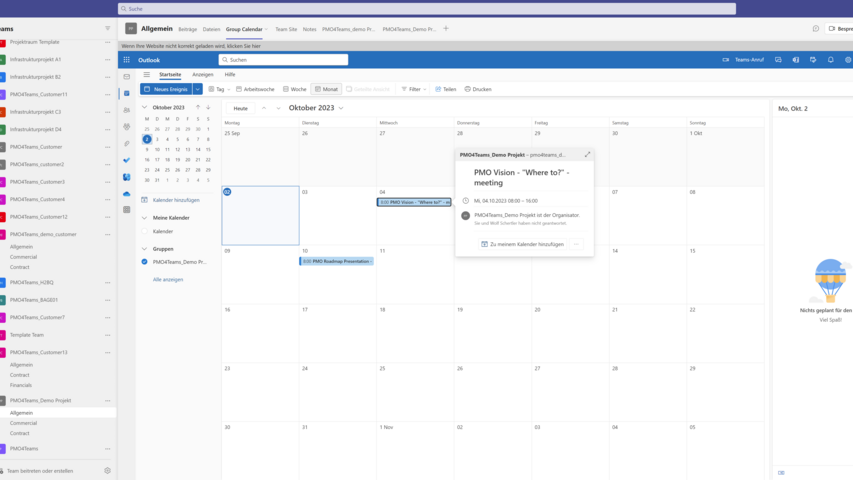Print the calendar with Drucken
Viewport: 853px width, 480px height.
(477, 89)
